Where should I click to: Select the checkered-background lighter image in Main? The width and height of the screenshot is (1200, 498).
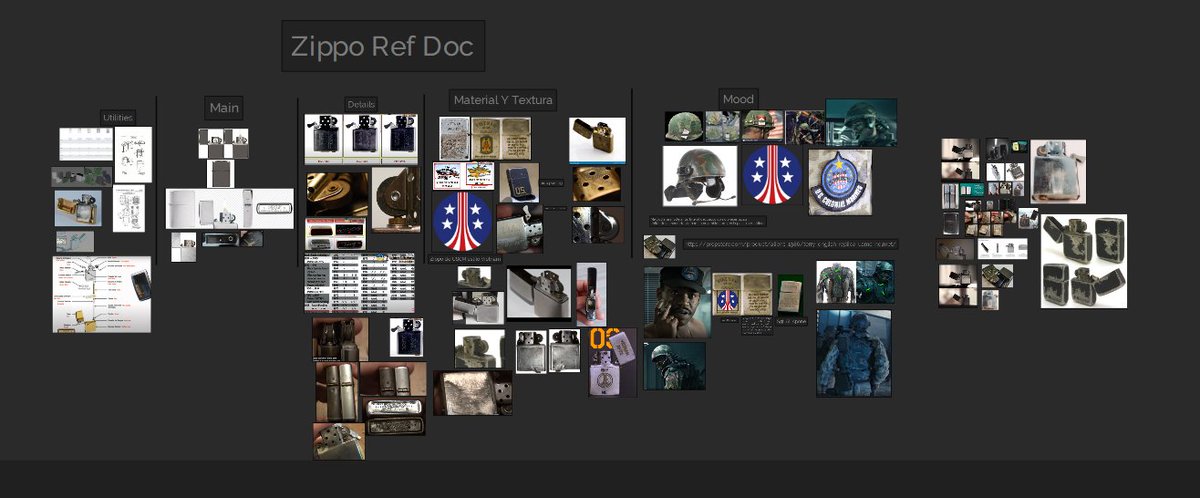point(223,143)
